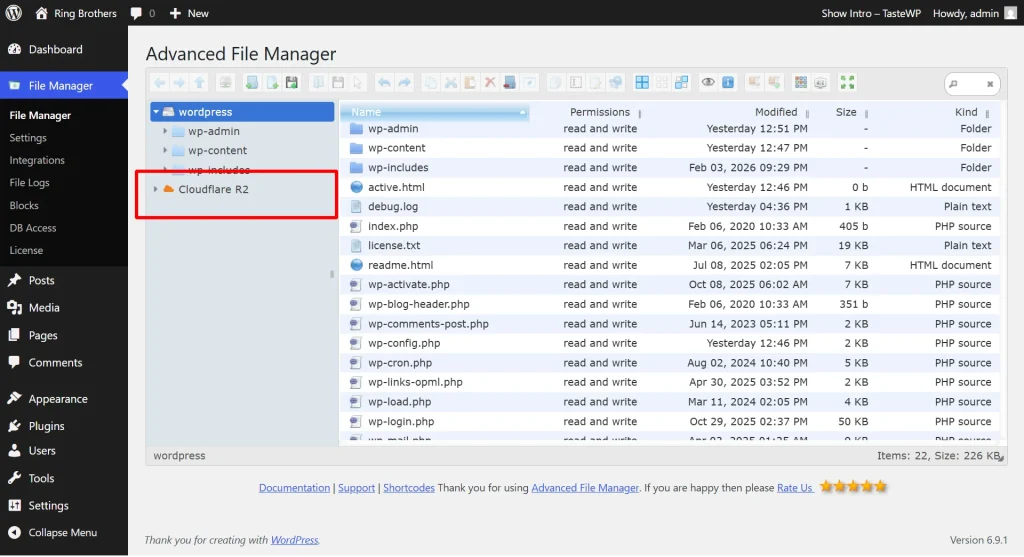Expand the wp-content tree folder arrow

(165, 150)
